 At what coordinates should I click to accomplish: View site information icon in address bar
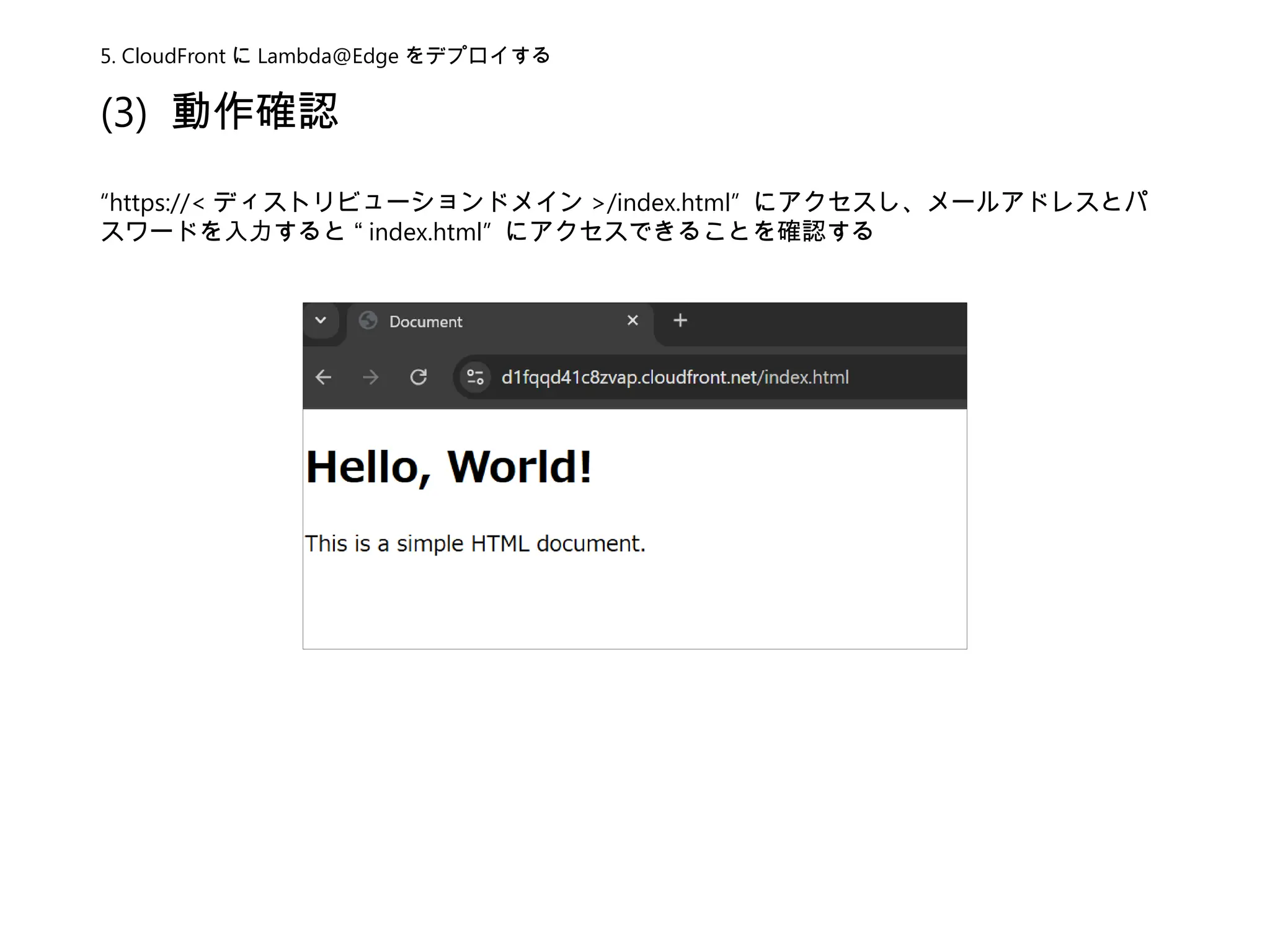(475, 377)
